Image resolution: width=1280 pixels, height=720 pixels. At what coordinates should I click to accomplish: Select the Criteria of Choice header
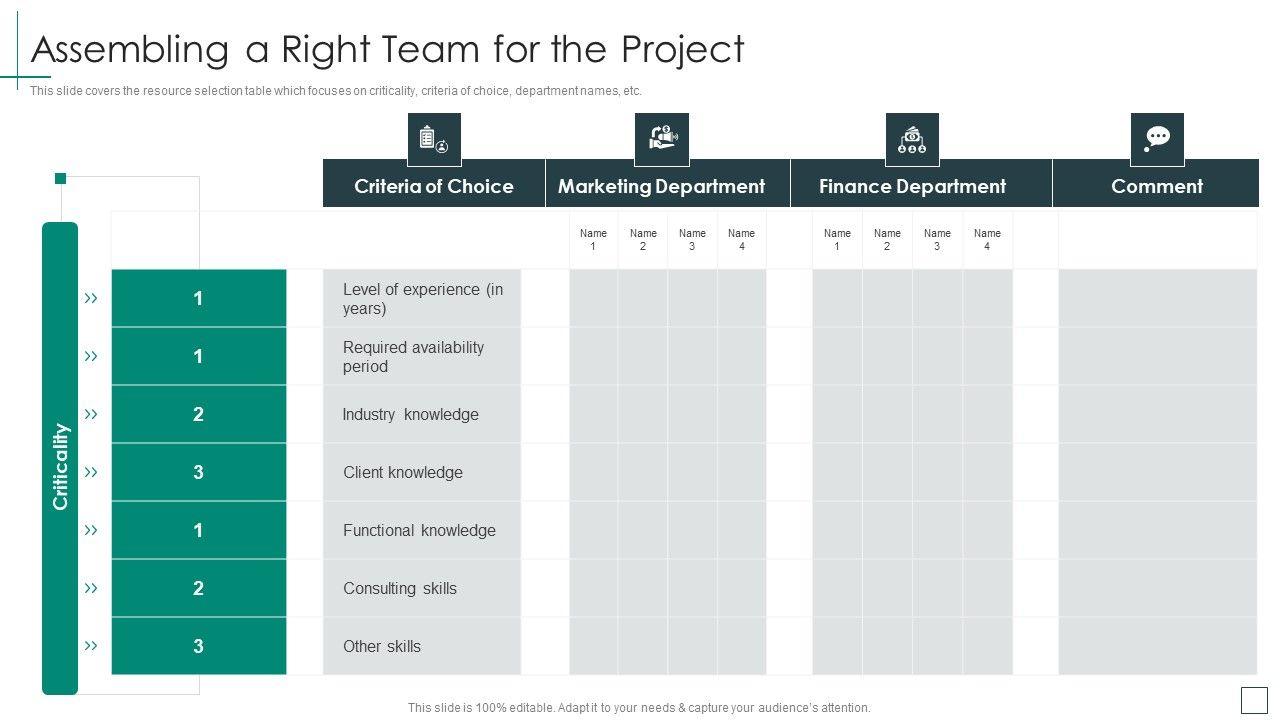(x=434, y=186)
